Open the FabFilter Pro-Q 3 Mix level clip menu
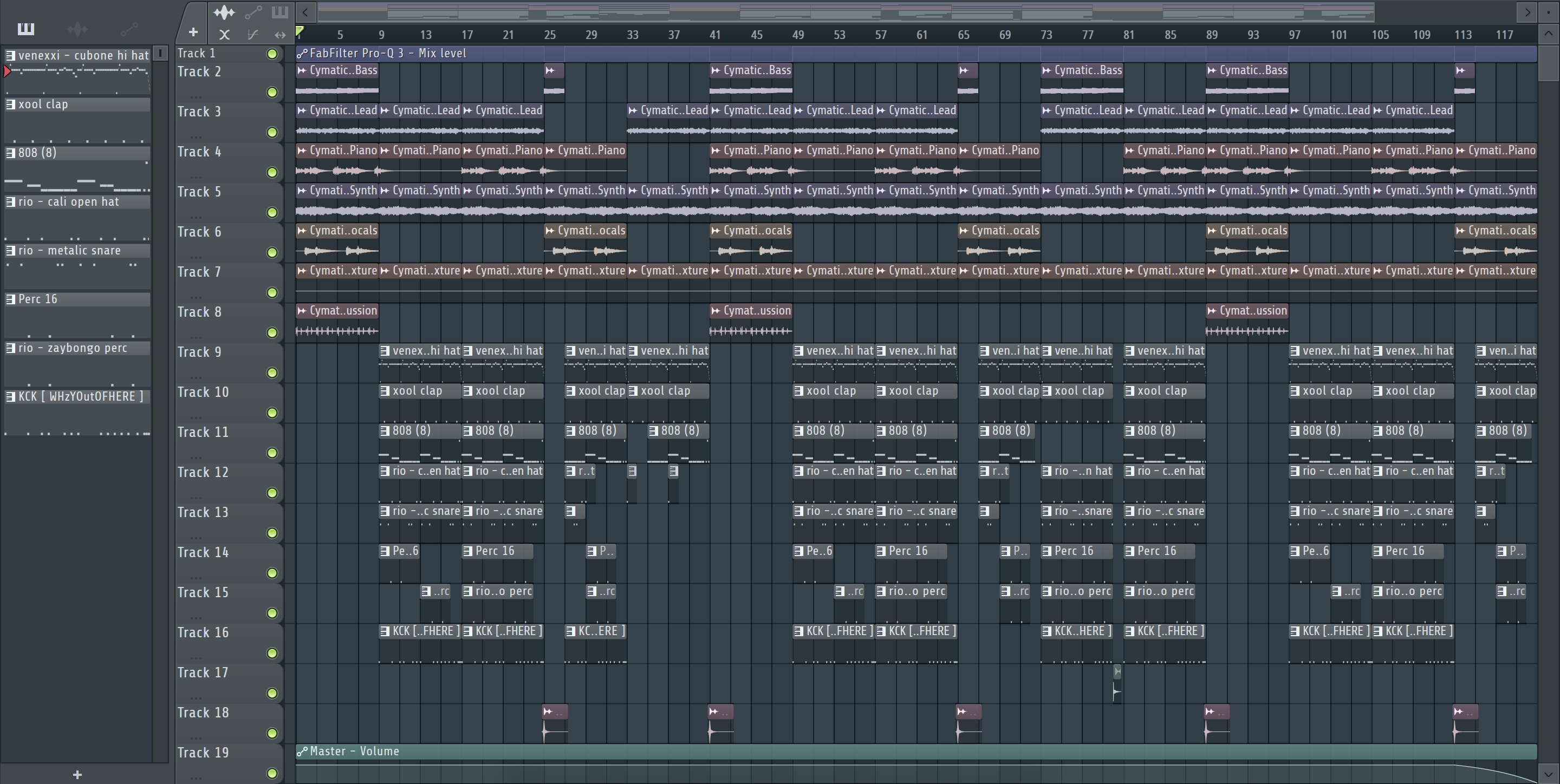The image size is (1560, 784). point(302,53)
